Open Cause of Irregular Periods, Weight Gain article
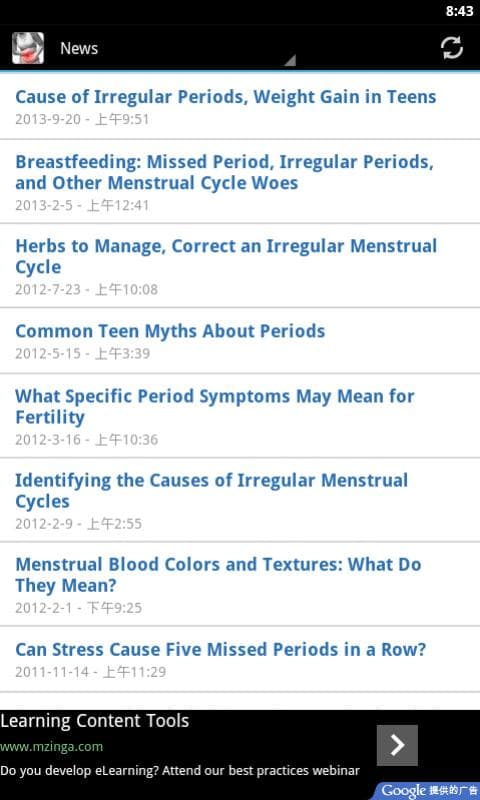480x800 pixels. tap(240, 106)
